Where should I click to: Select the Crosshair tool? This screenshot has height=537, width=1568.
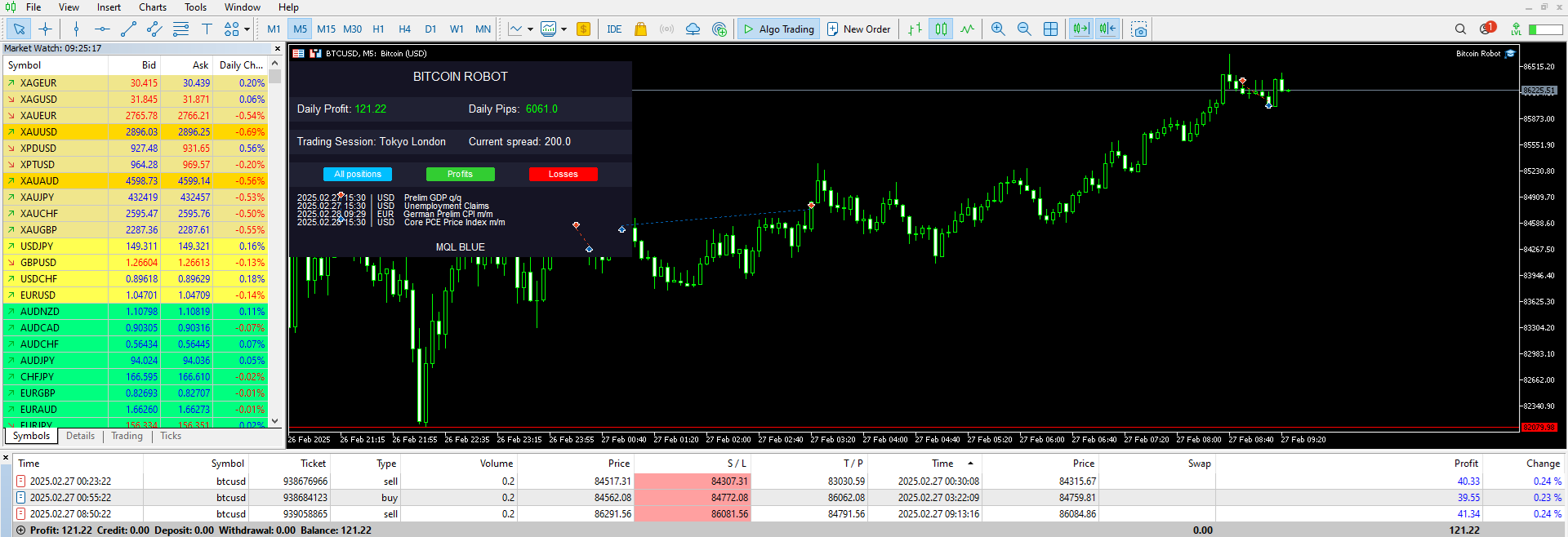coord(45,29)
